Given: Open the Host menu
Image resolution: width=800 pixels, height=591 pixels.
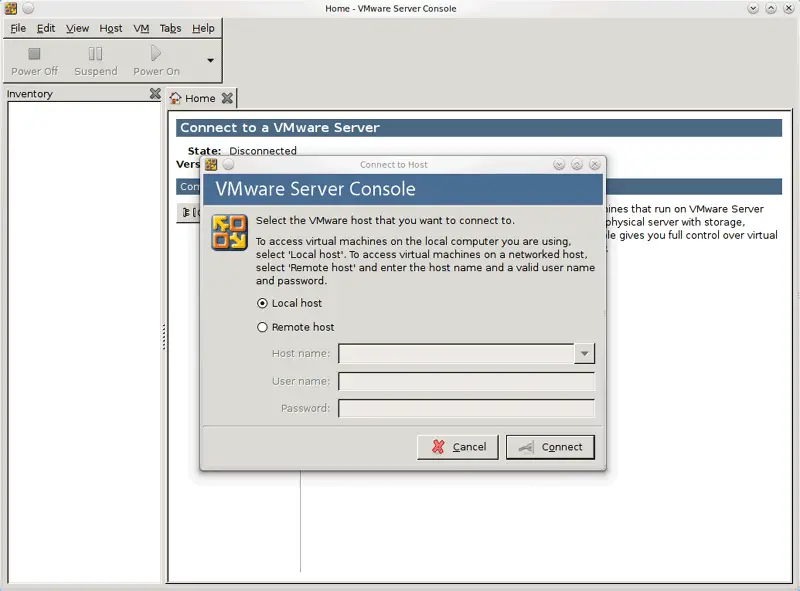Looking at the screenshot, I should [111, 28].
